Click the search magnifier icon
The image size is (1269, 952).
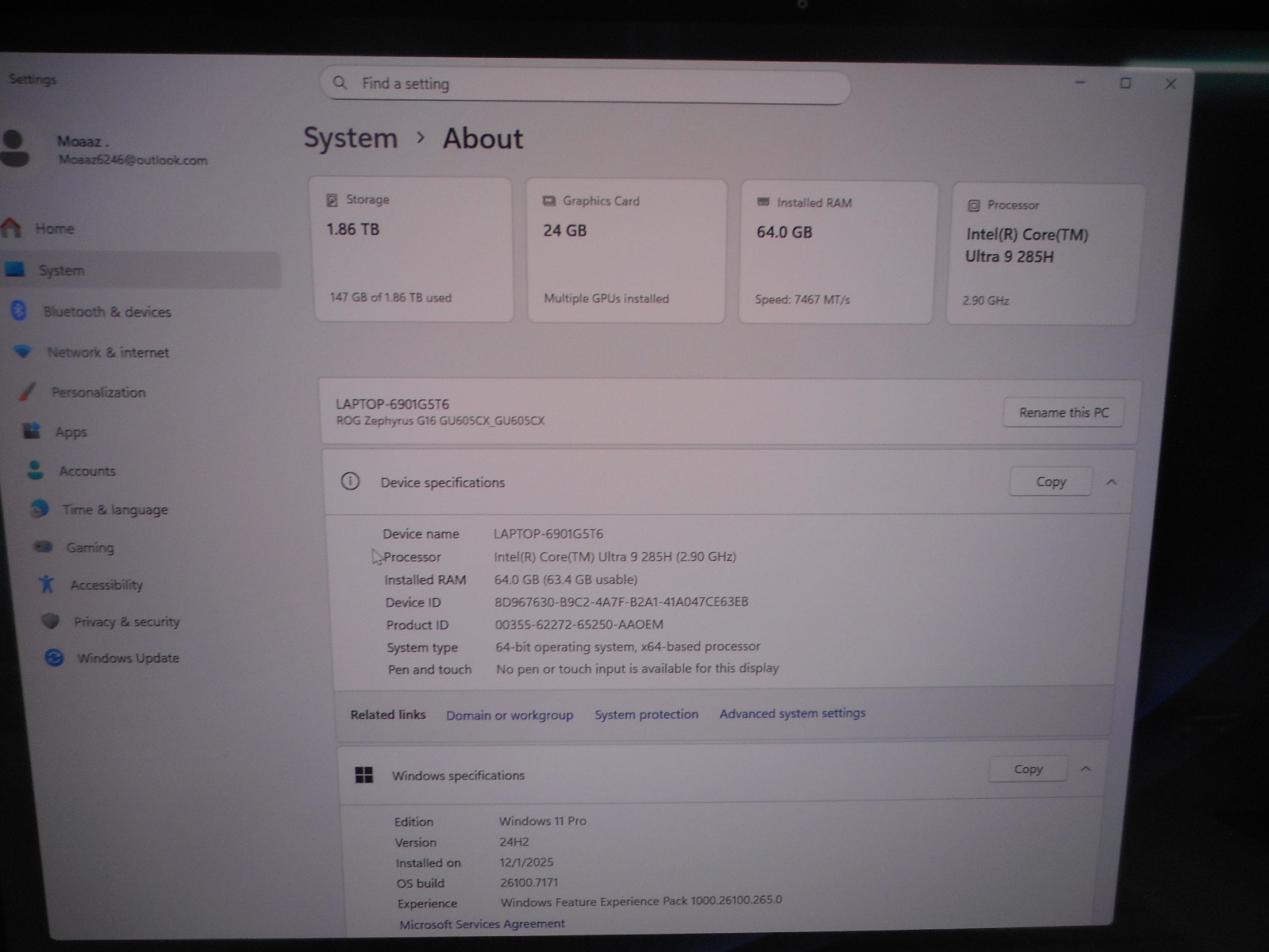click(x=340, y=83)
